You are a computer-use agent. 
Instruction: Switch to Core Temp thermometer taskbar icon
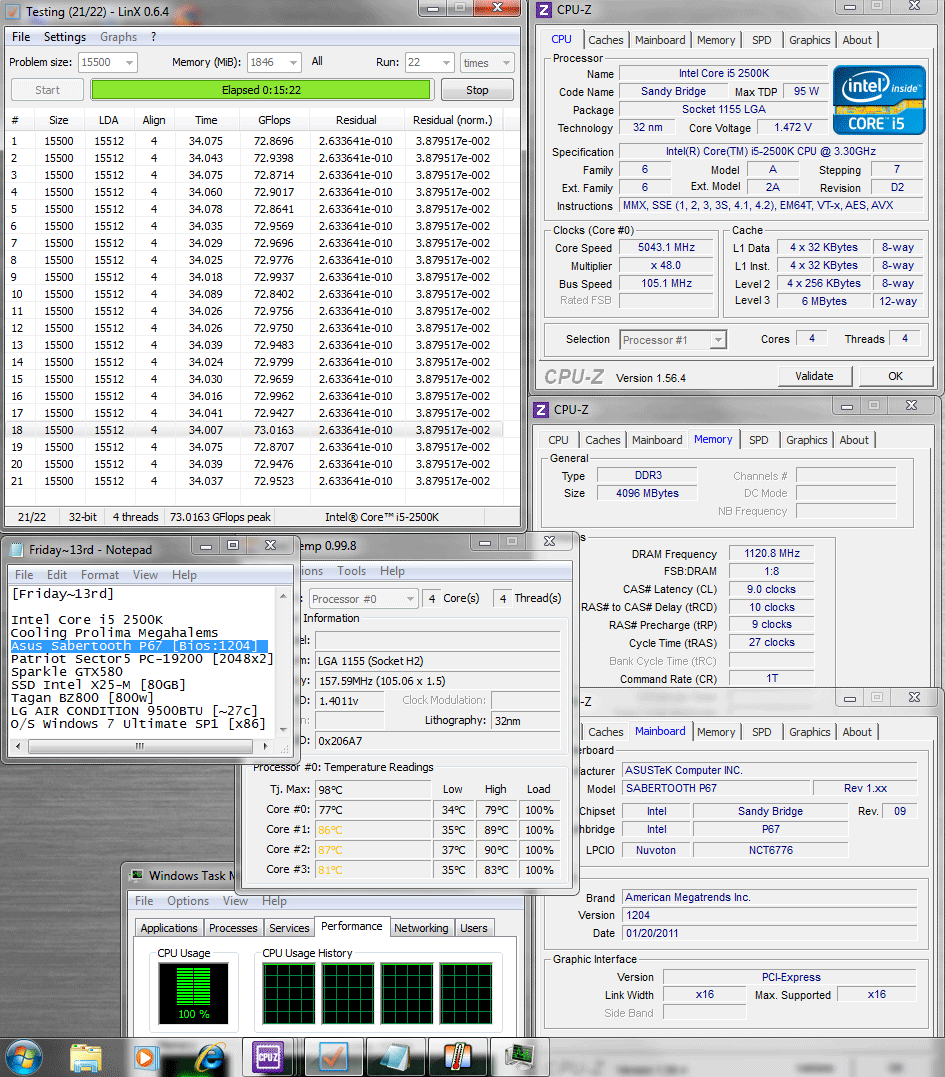(457, 1057)
